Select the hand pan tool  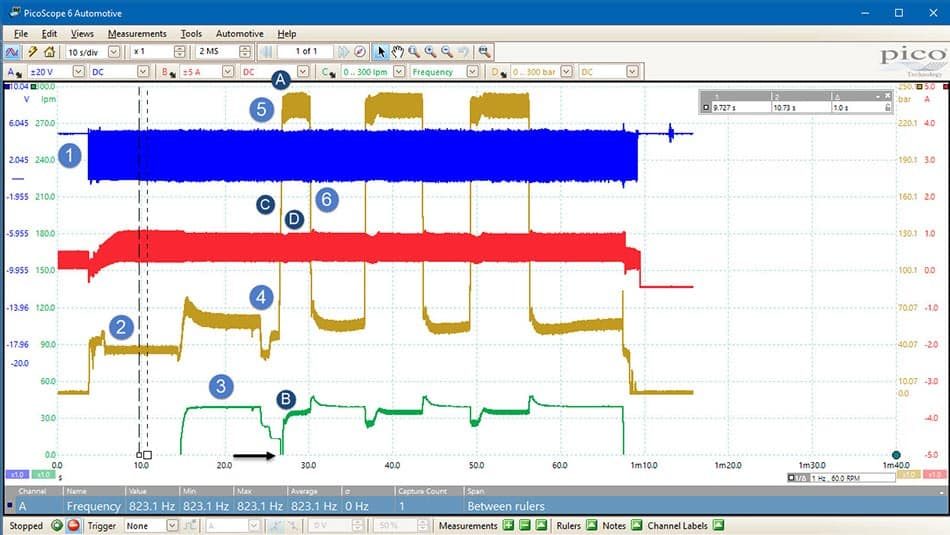click(397, 52)
